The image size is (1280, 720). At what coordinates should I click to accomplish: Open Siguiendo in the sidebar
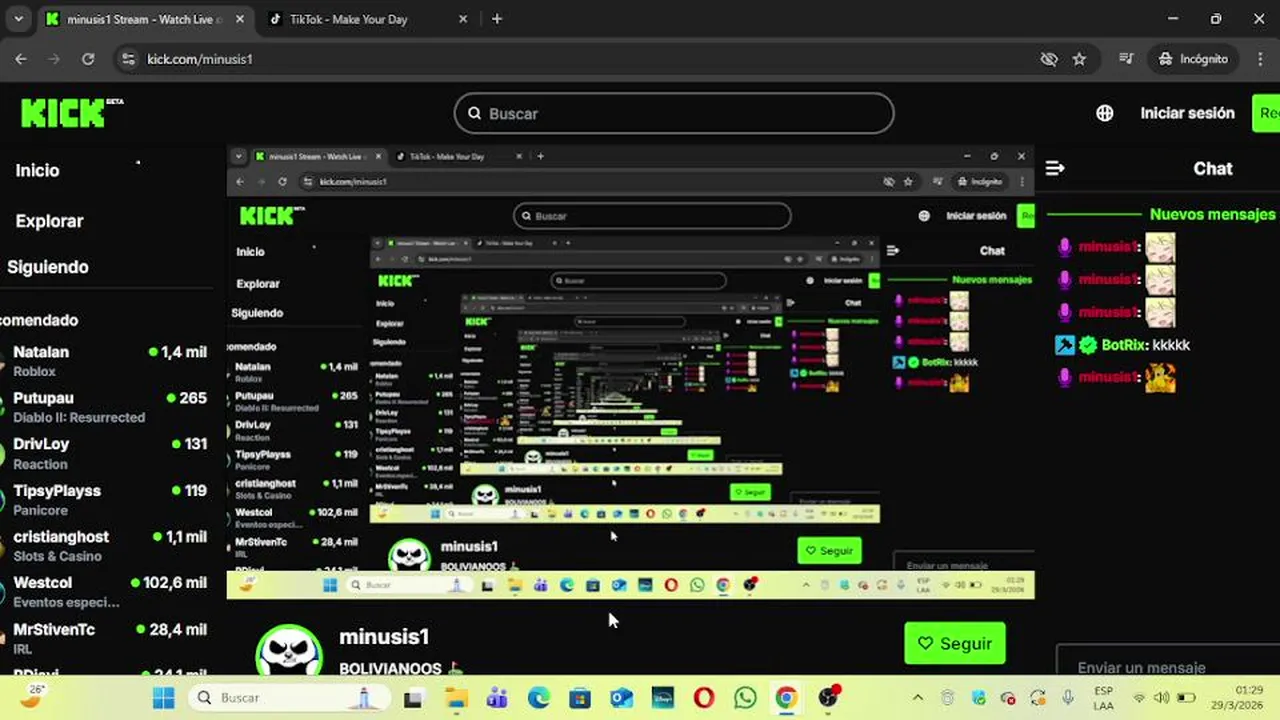click(x=48, y=267)
